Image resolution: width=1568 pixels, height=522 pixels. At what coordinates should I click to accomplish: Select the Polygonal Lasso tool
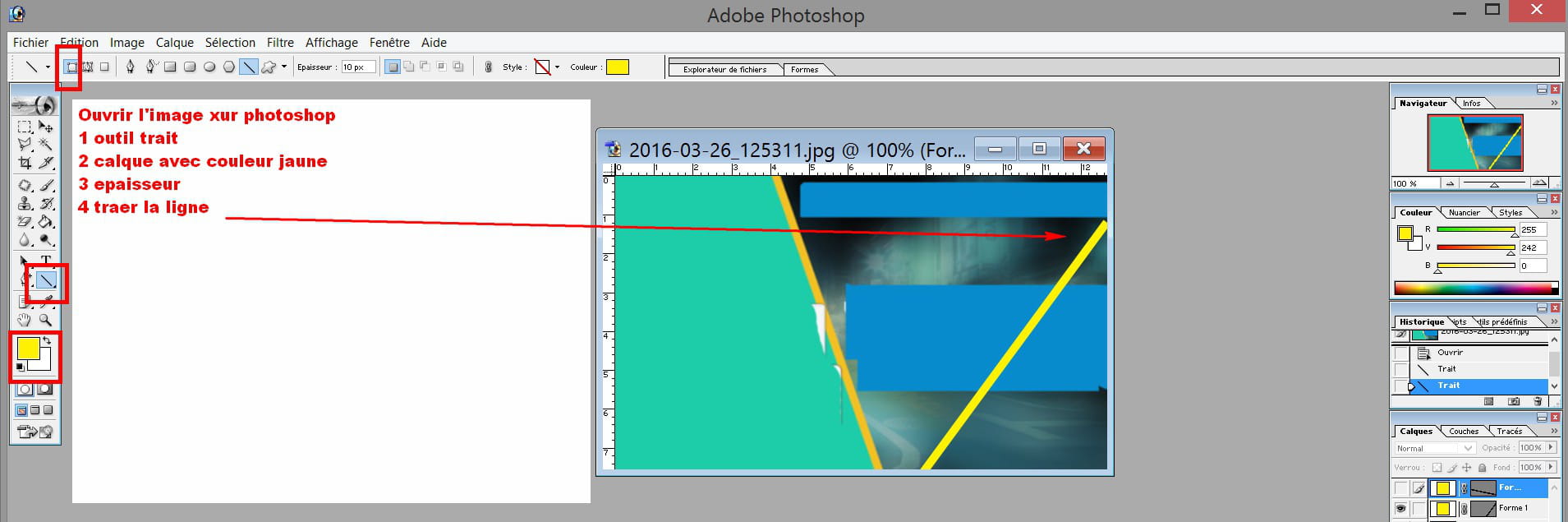[x=25, y=144]
